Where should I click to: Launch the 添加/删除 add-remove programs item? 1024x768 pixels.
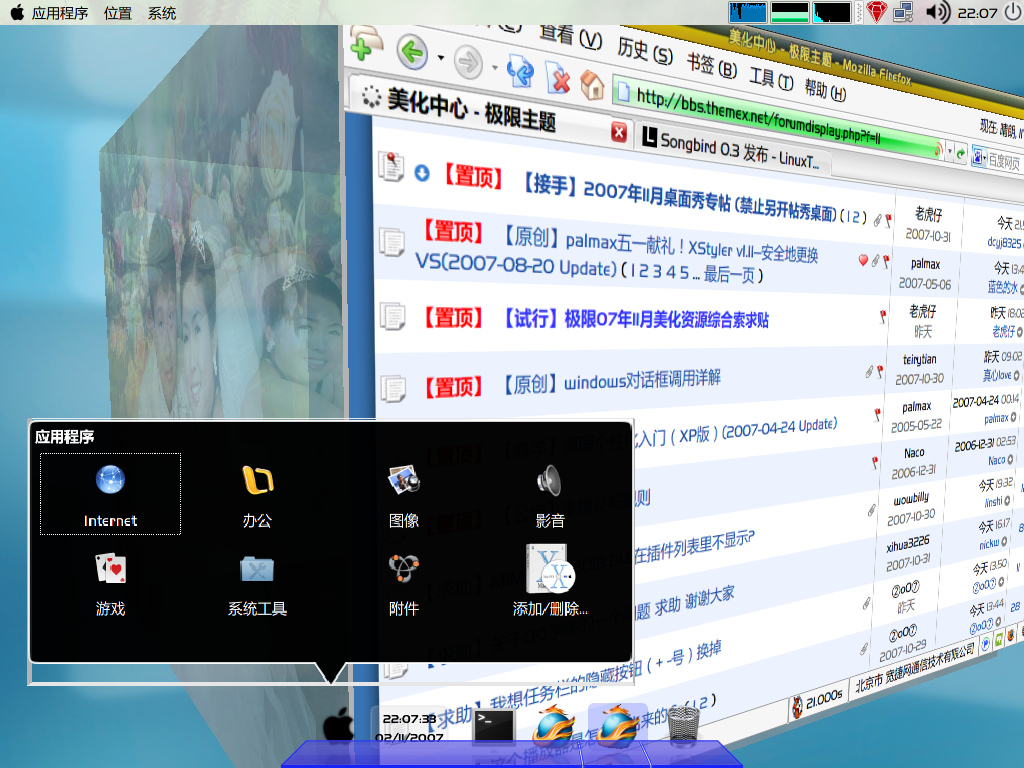[x=550, y=581]
